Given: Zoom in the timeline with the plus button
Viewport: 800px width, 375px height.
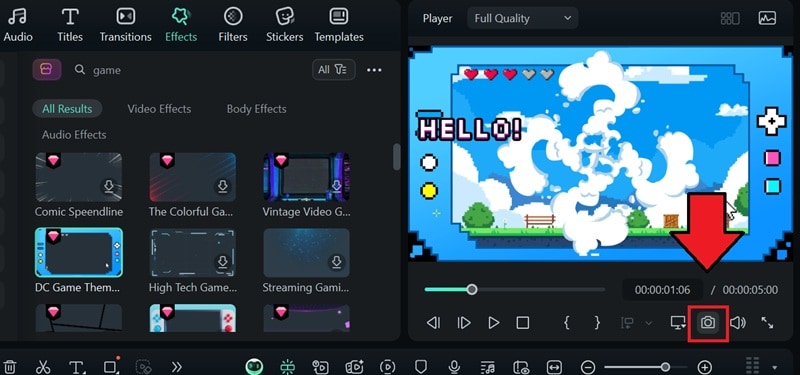Looking at the screenshot, I should click(x=705, y=367).
